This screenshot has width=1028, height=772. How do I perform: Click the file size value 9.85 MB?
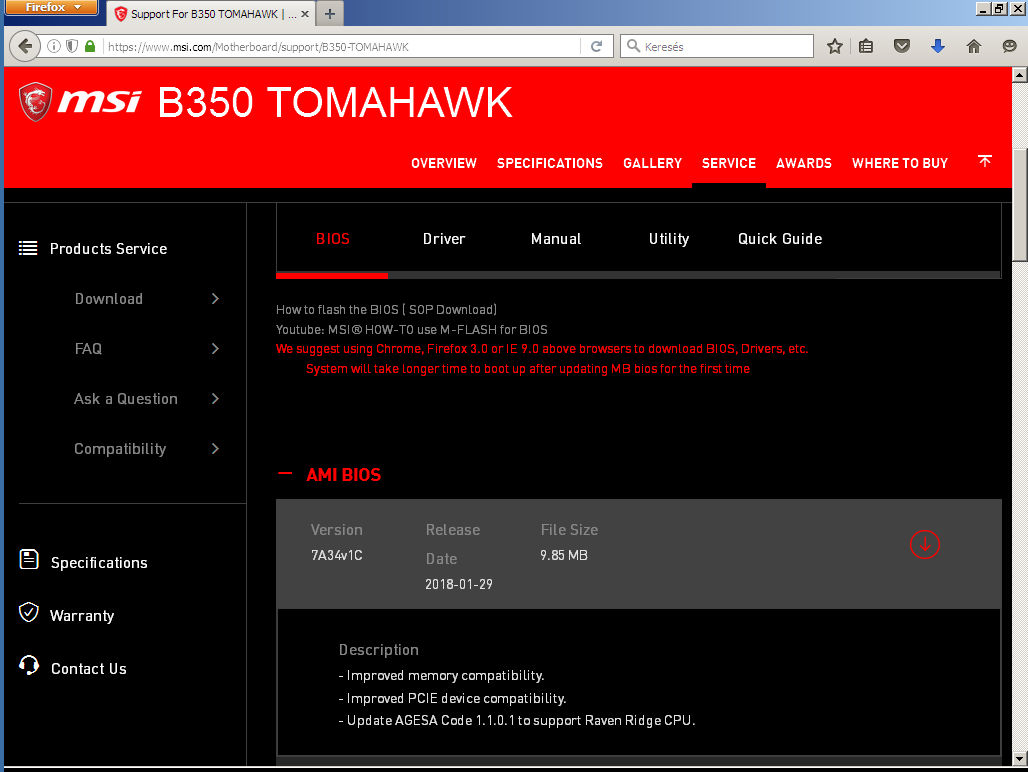564,555
